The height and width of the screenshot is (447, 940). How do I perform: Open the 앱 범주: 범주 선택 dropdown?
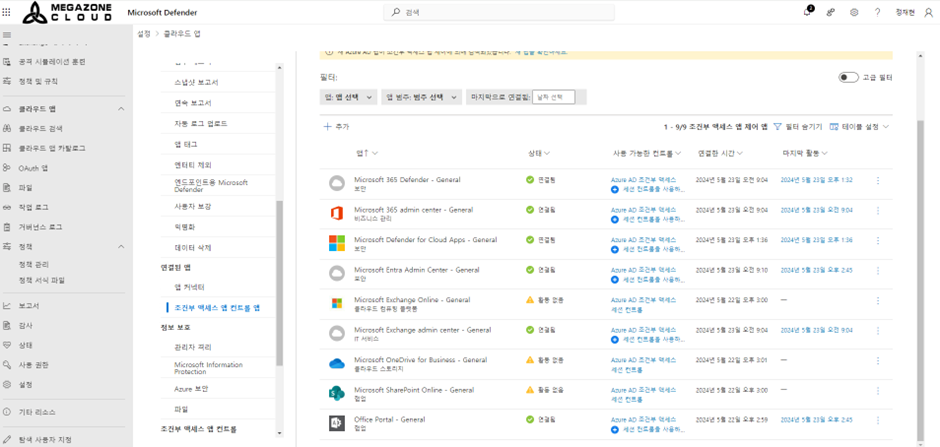[x=421, y=97]
